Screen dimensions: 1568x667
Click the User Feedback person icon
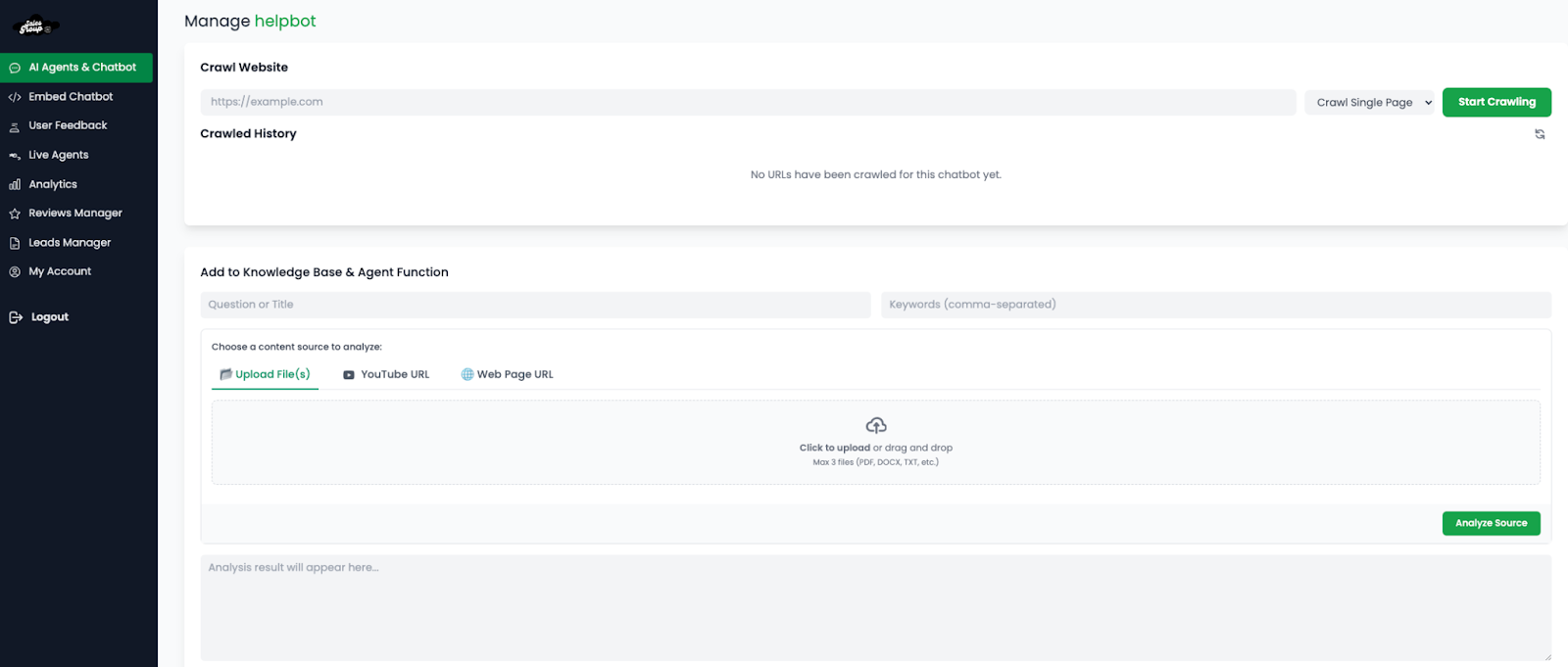[15, 126]
